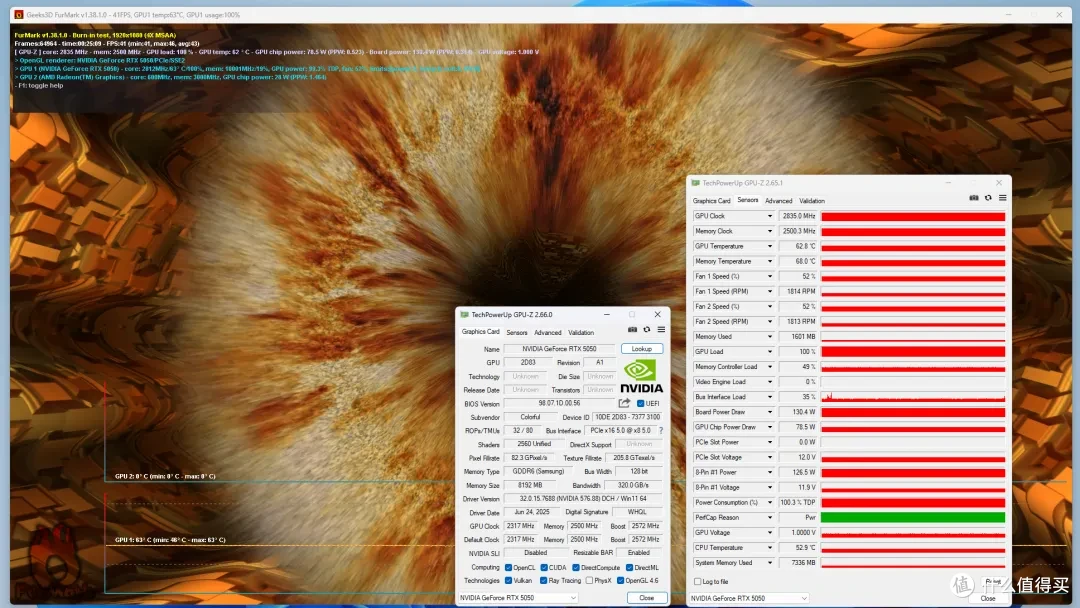The height and width of the screenshot is (608, 1080).
Task: Open the Memory Clock sensor dropdown arrow
Action: click(x=770, y=231)
